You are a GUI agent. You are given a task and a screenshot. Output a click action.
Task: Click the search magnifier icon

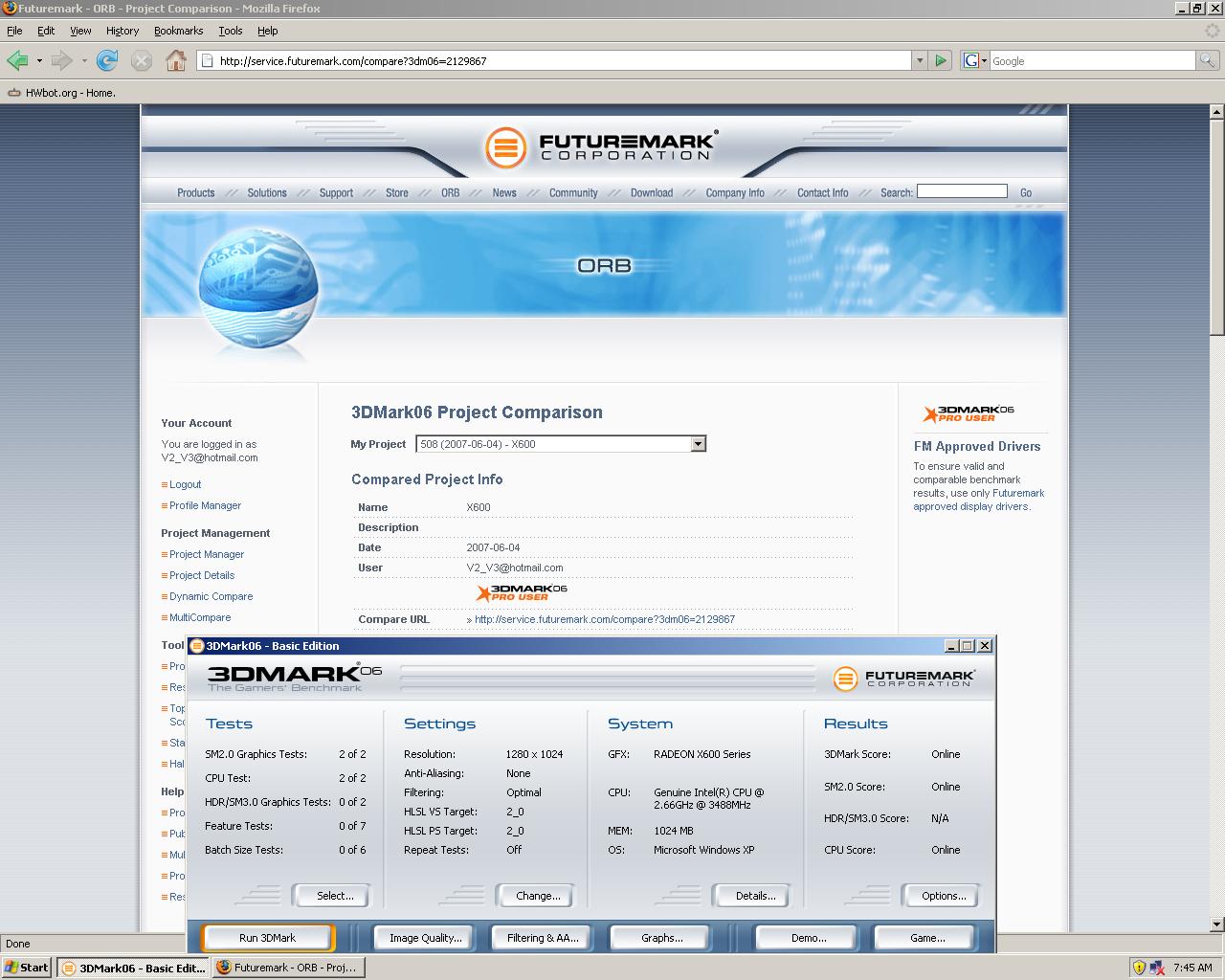pyautogui.click(x=1208, y=60)
